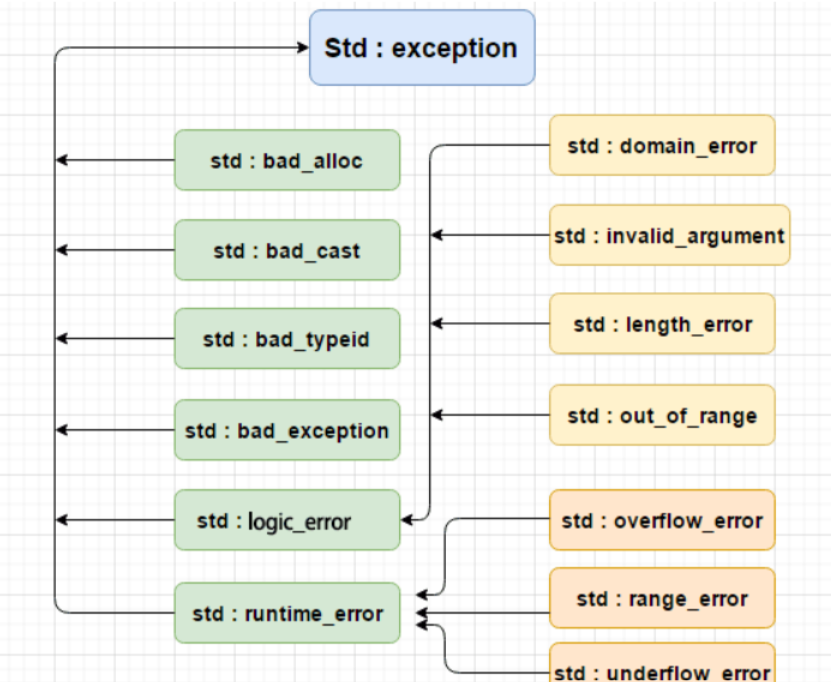Image resolution: width=831 pixels, height=682 pixels.
Task: Select the std : length_error box
Action: (x=662, y=324)
